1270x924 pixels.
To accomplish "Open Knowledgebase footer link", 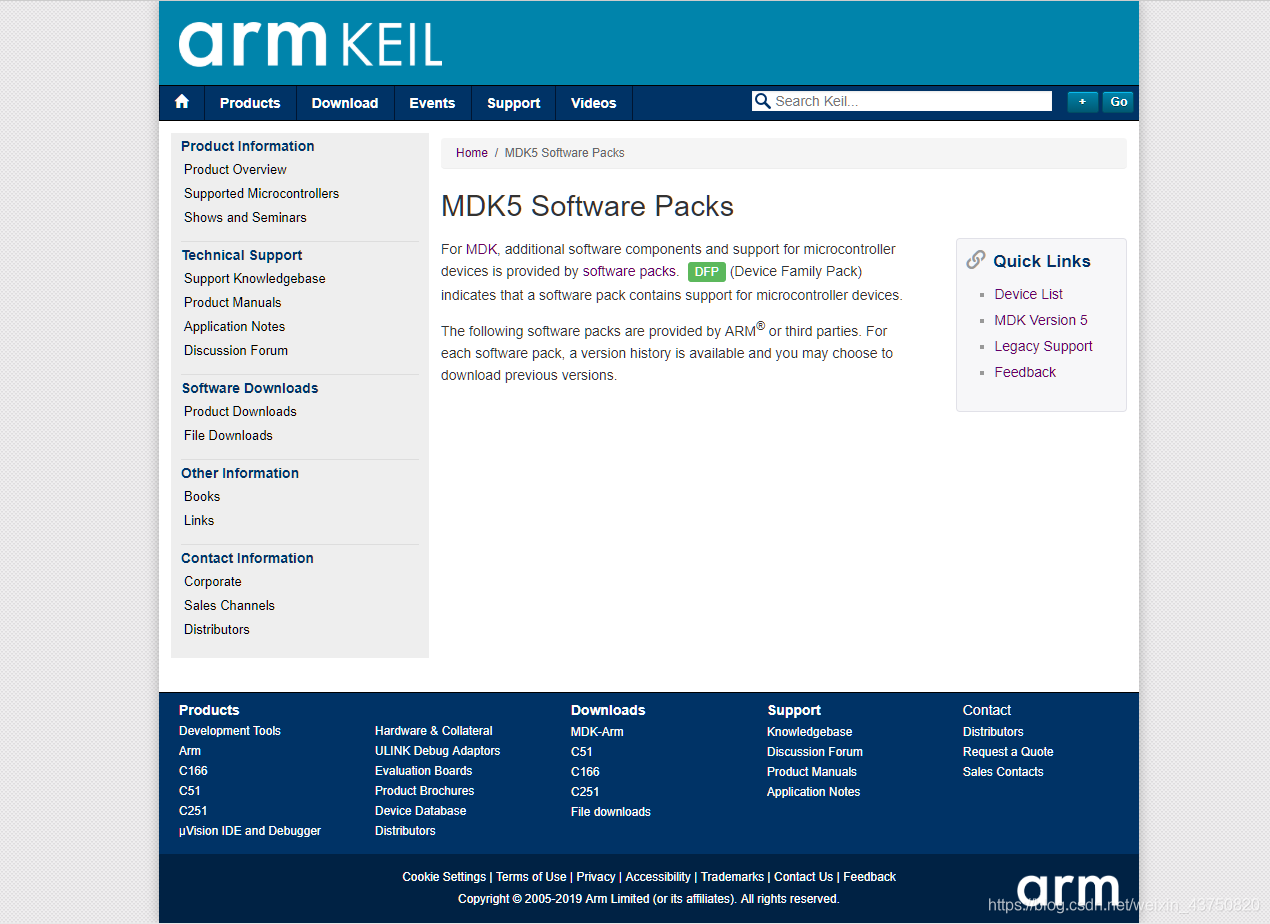I will tap(809, 732).
